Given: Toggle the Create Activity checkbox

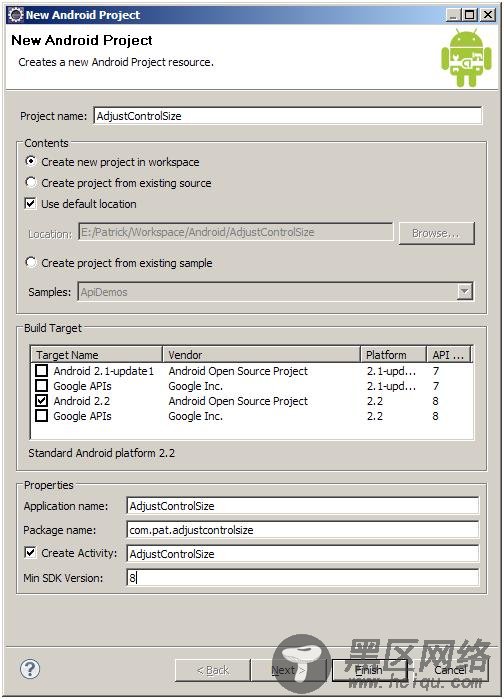Looking at the screenshot, I should (x=30, y=553).
